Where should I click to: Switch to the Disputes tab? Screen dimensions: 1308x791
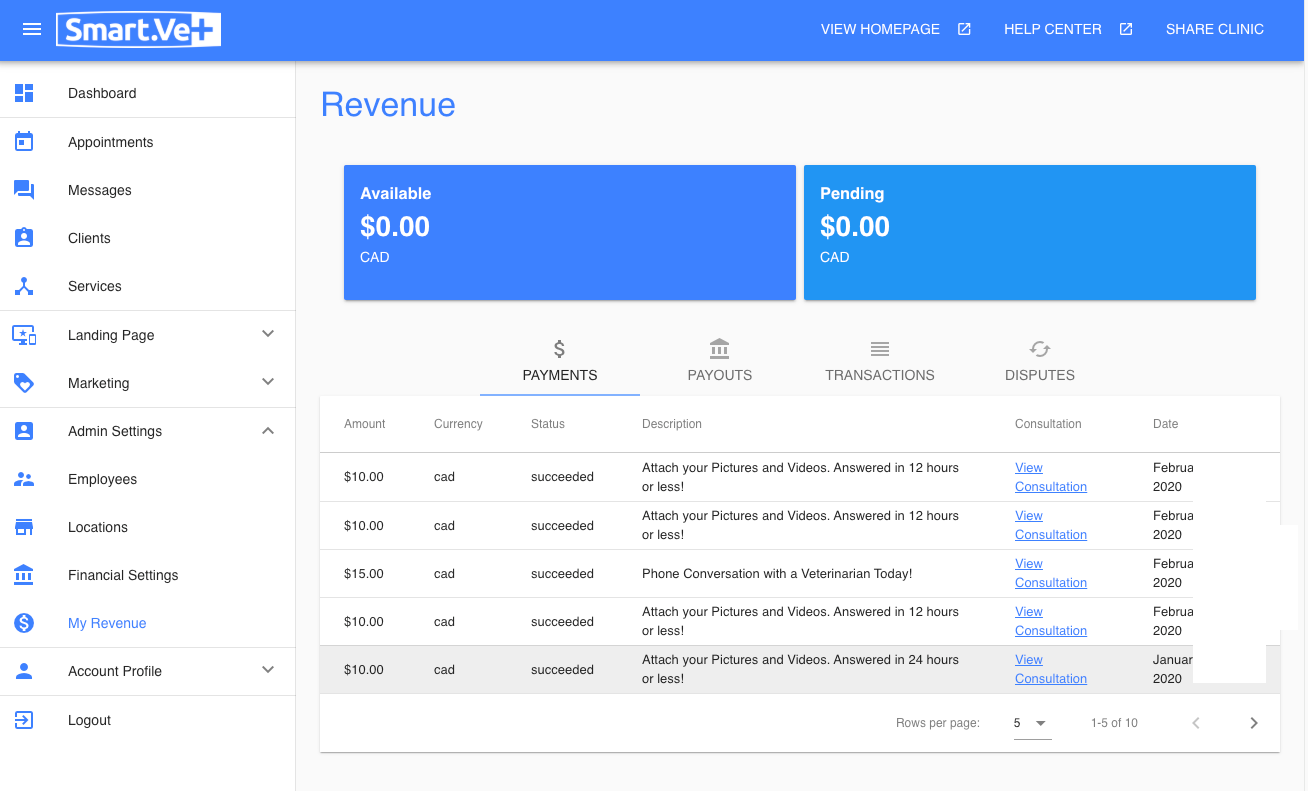1040,361
